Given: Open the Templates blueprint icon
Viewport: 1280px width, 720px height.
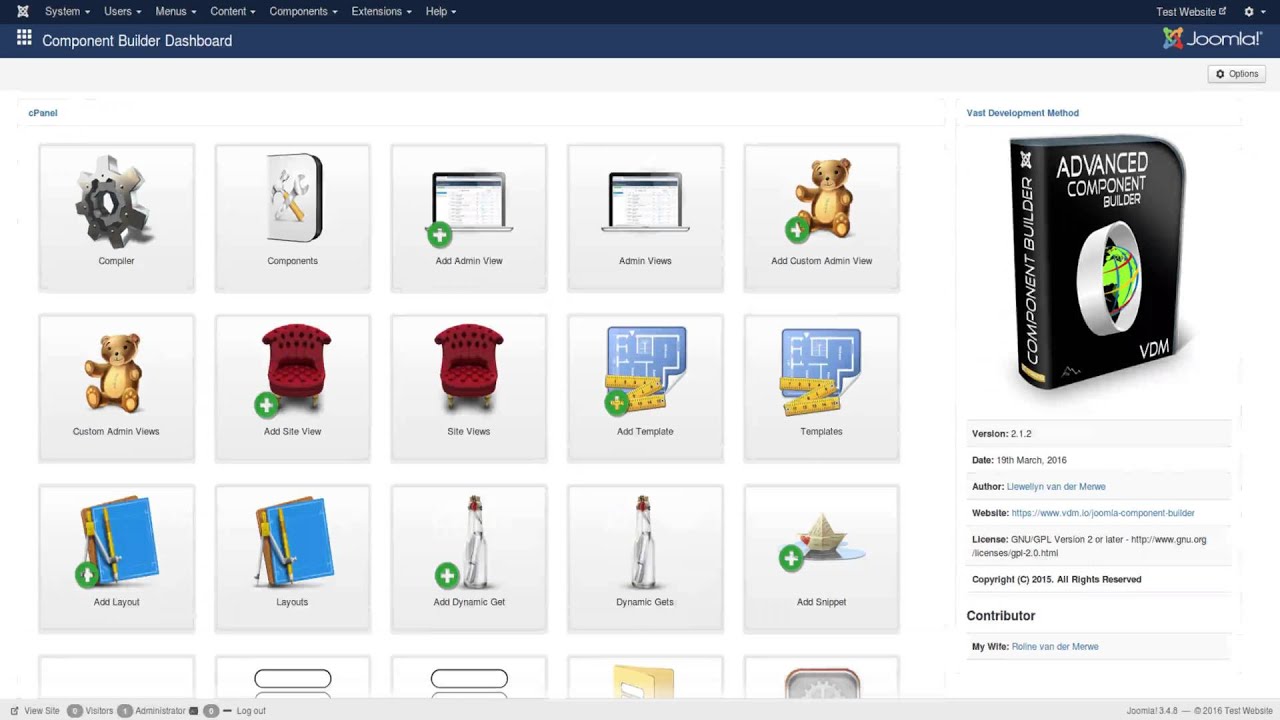Looking at the screenshot, I should pyautogui.click(x=821, y=370).
